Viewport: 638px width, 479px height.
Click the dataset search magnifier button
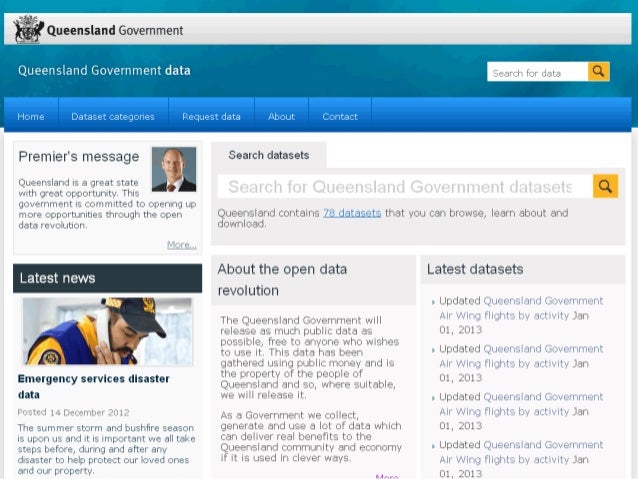pyautogui.click(x=605, y=186)
